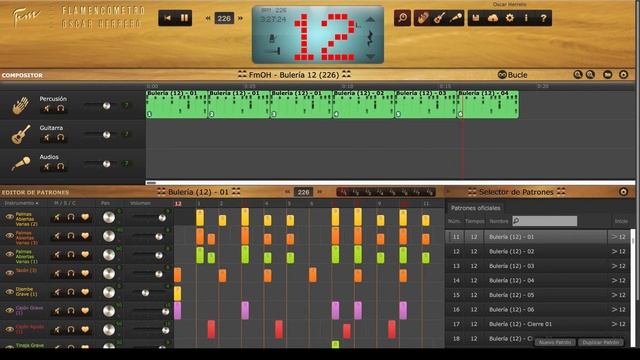Open the Instrumento column dropdown

22,203
